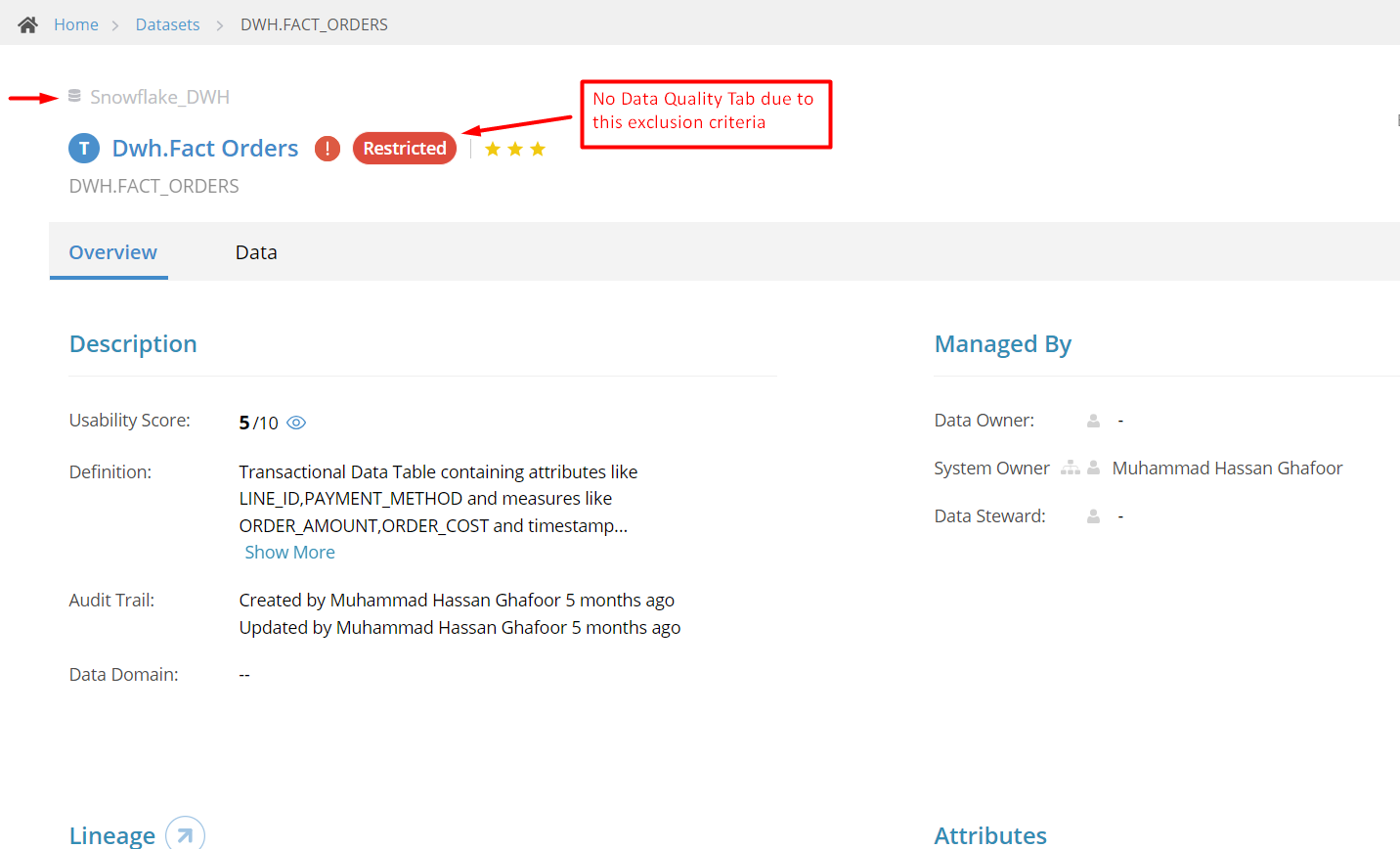Click the Data Owner person icon

point(1093,421)
